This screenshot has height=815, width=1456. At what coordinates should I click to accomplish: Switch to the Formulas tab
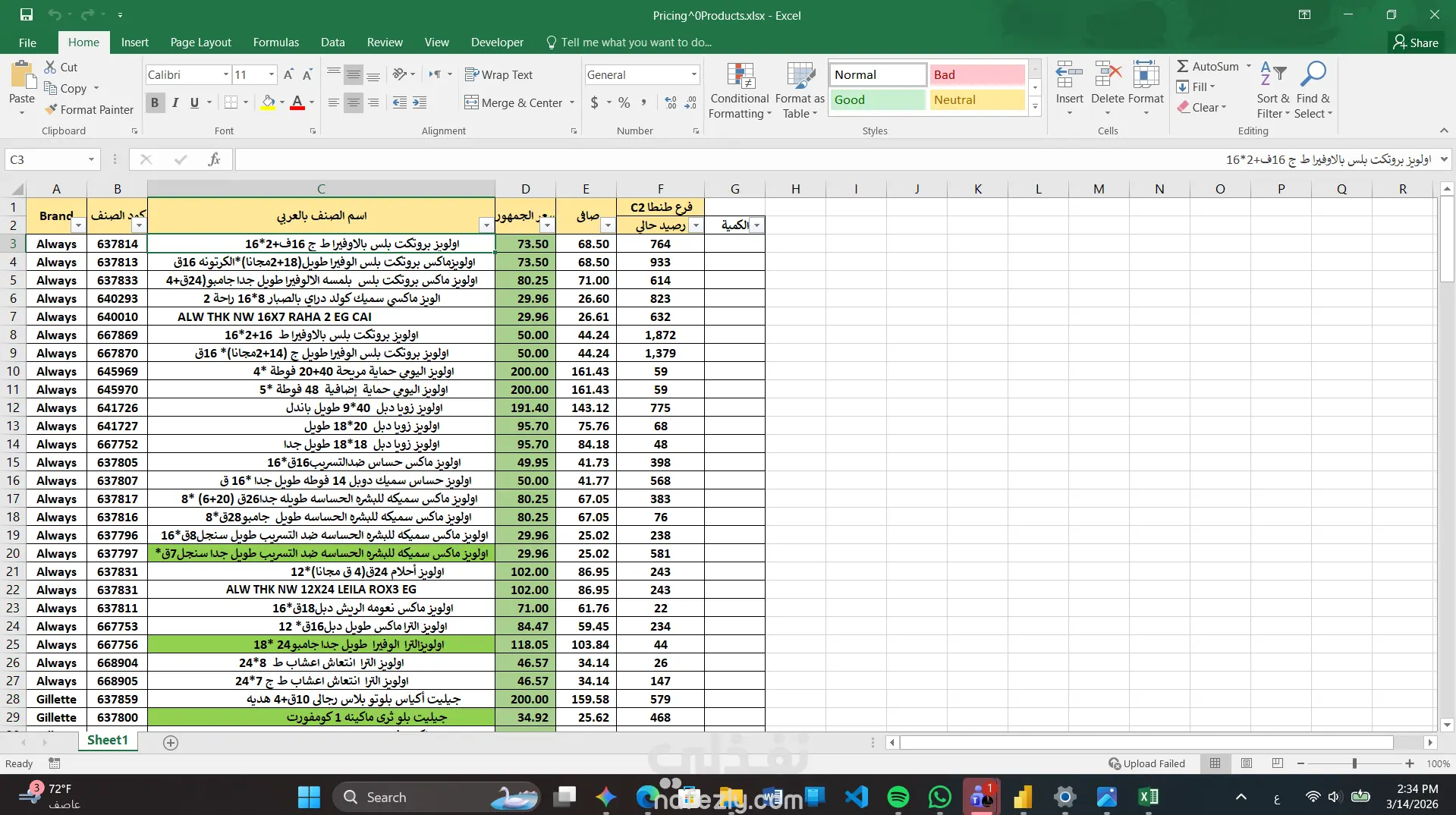click(275, 42)
